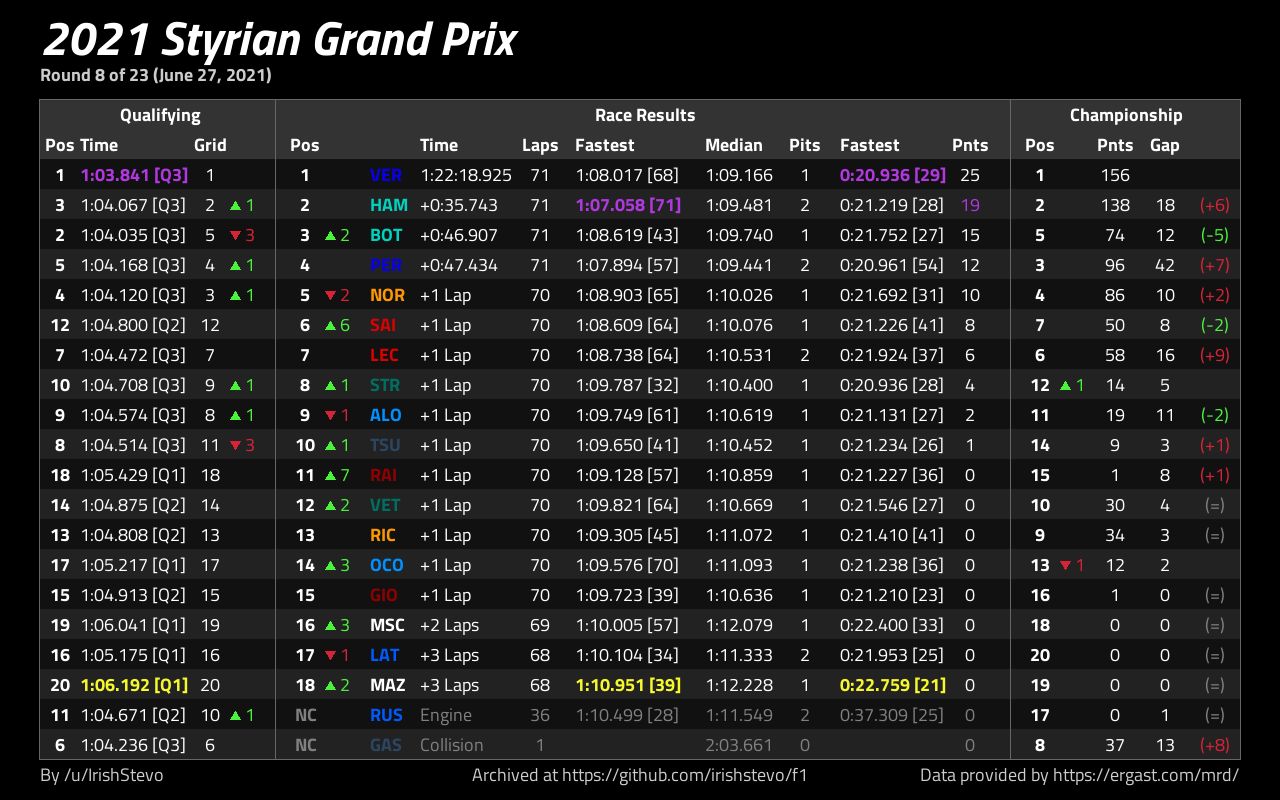Collapse the Championship section header
1280x800 pixels.
[1126, 115]
